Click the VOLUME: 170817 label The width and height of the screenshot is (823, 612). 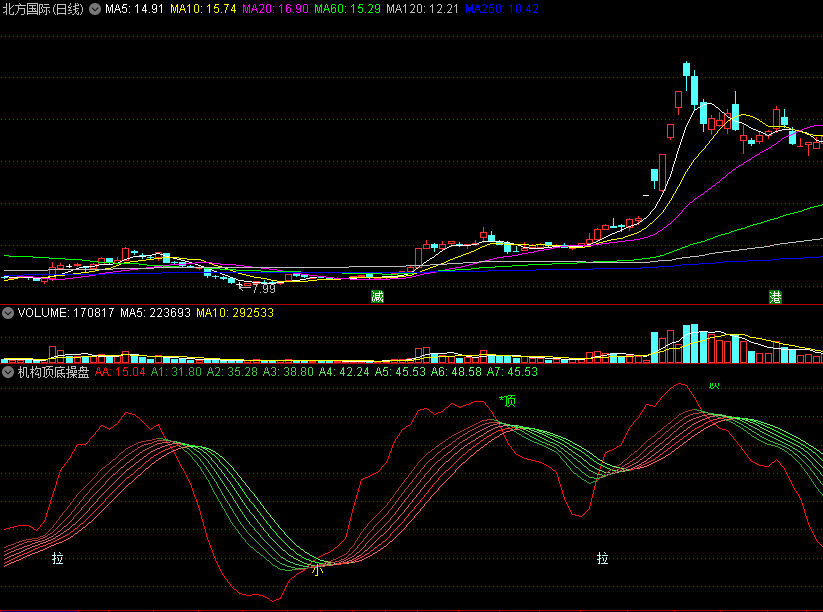click(66, 313)
